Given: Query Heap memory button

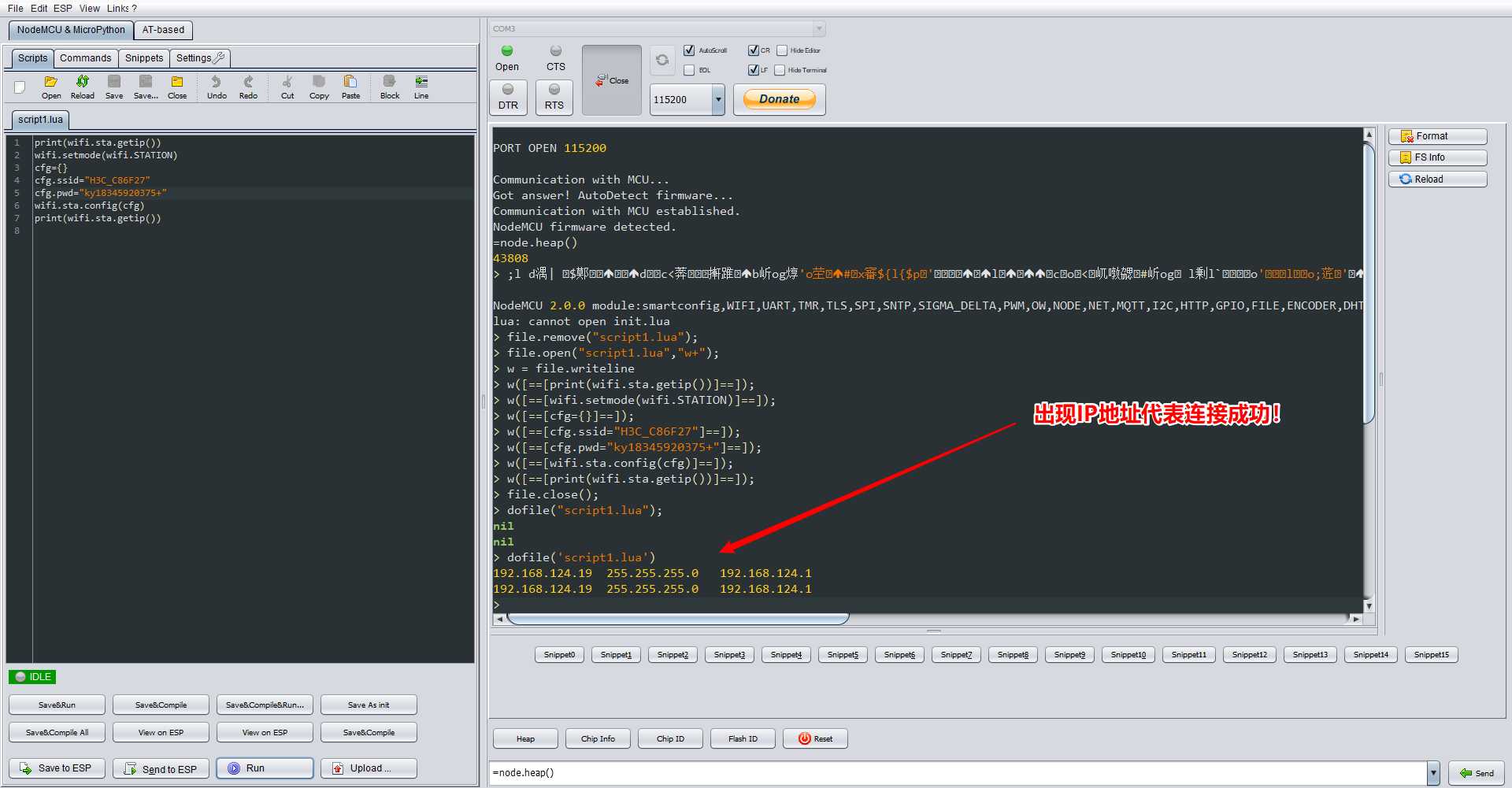Looking at the screenshot, I should tap(525, 738).
